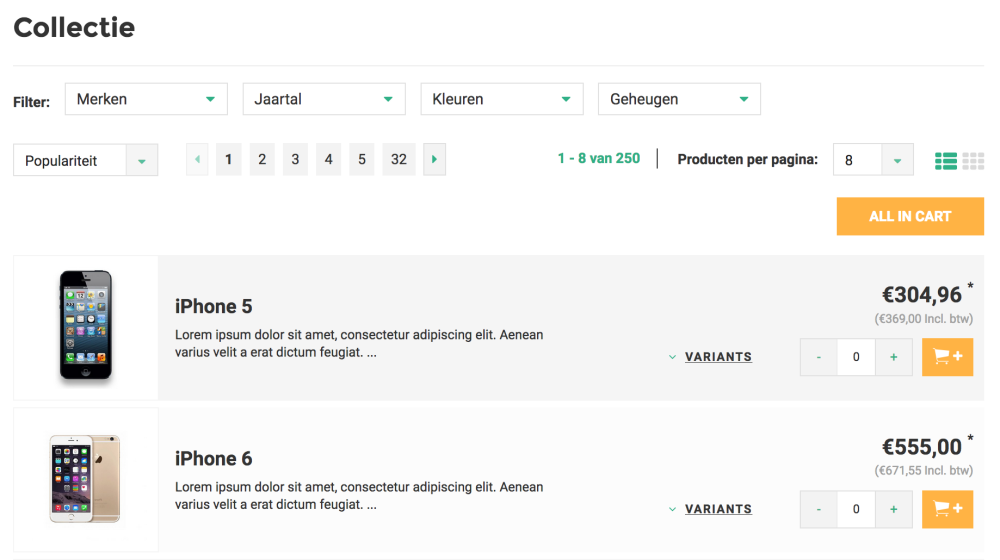
Task: Decrease iPhone 5 quantity with minus
Action: [x=819, y=357]
